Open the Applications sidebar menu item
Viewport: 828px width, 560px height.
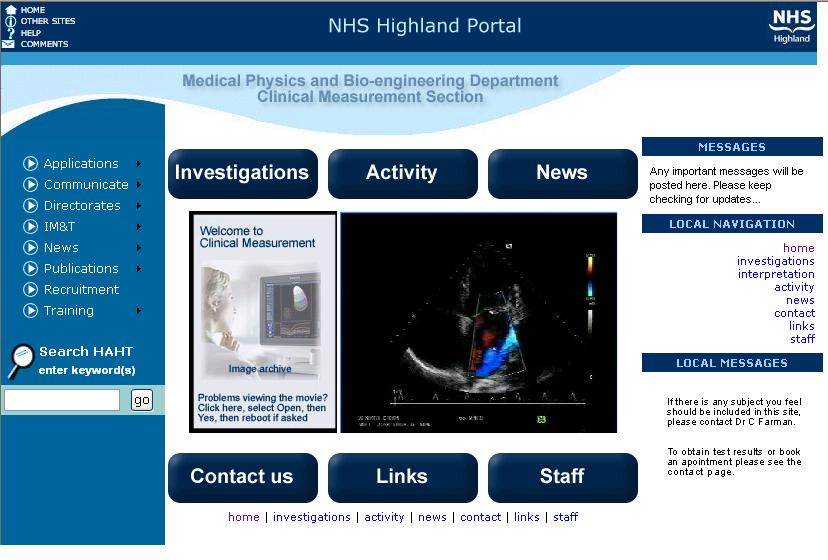coord(81,164)
